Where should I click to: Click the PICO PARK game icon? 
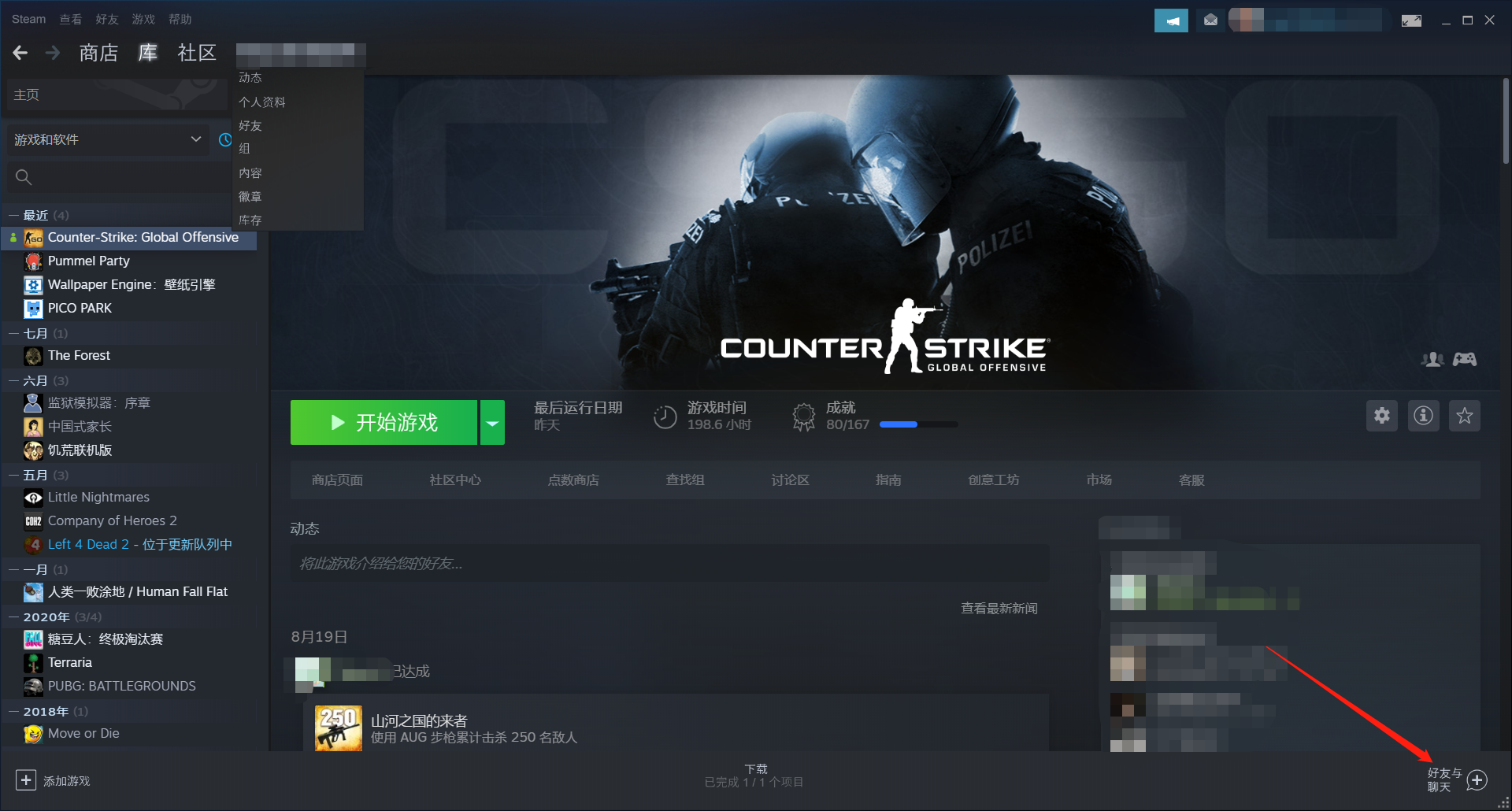[x=33, y=309]
